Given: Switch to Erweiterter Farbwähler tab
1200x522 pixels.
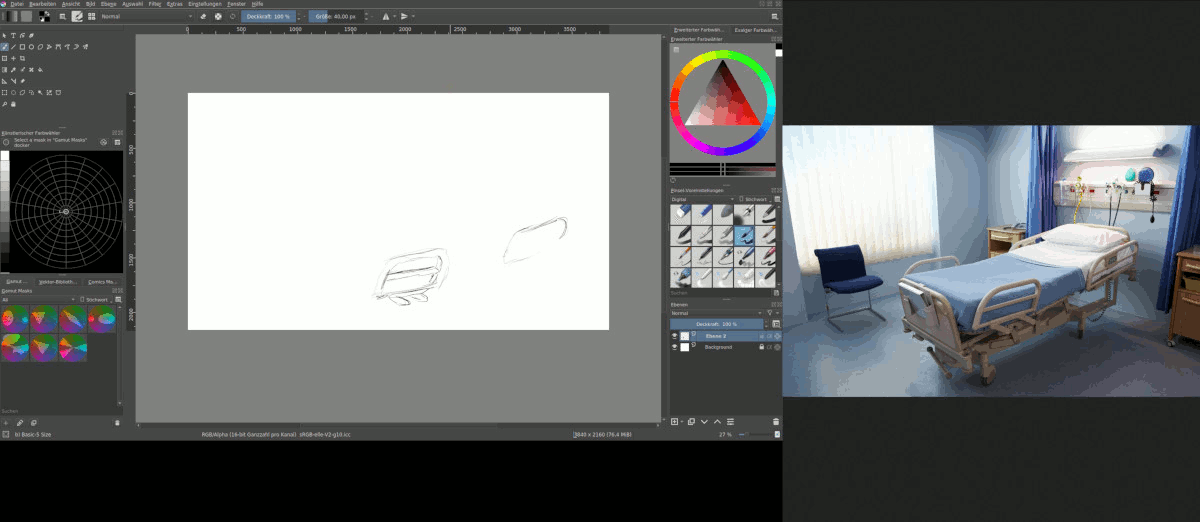Looking at the screenshot, I should [x=698, y=31].
